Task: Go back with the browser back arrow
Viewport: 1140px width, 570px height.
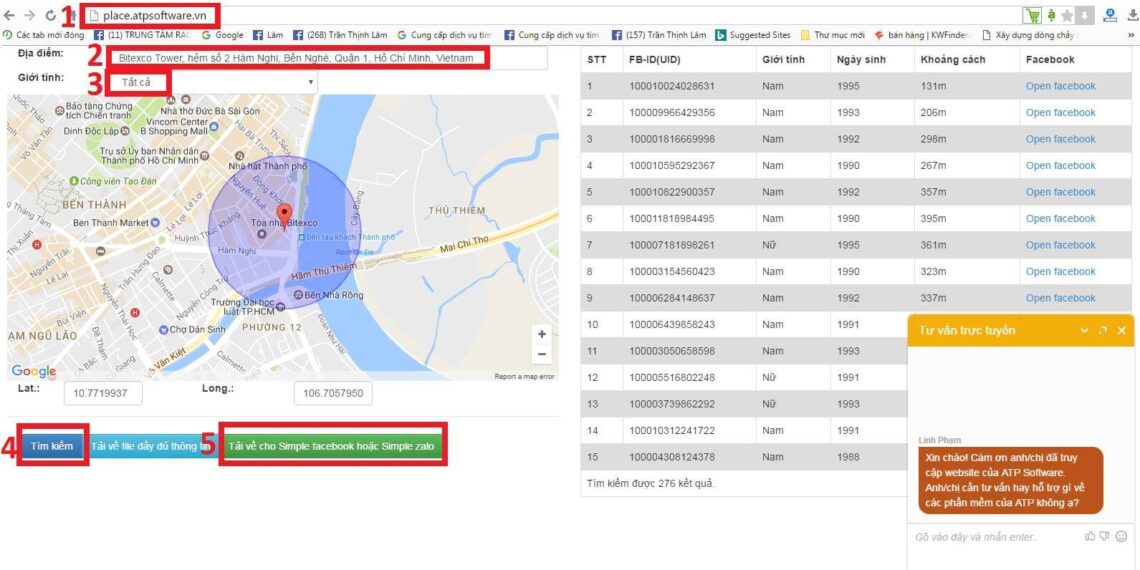Action: pos(9,15)
